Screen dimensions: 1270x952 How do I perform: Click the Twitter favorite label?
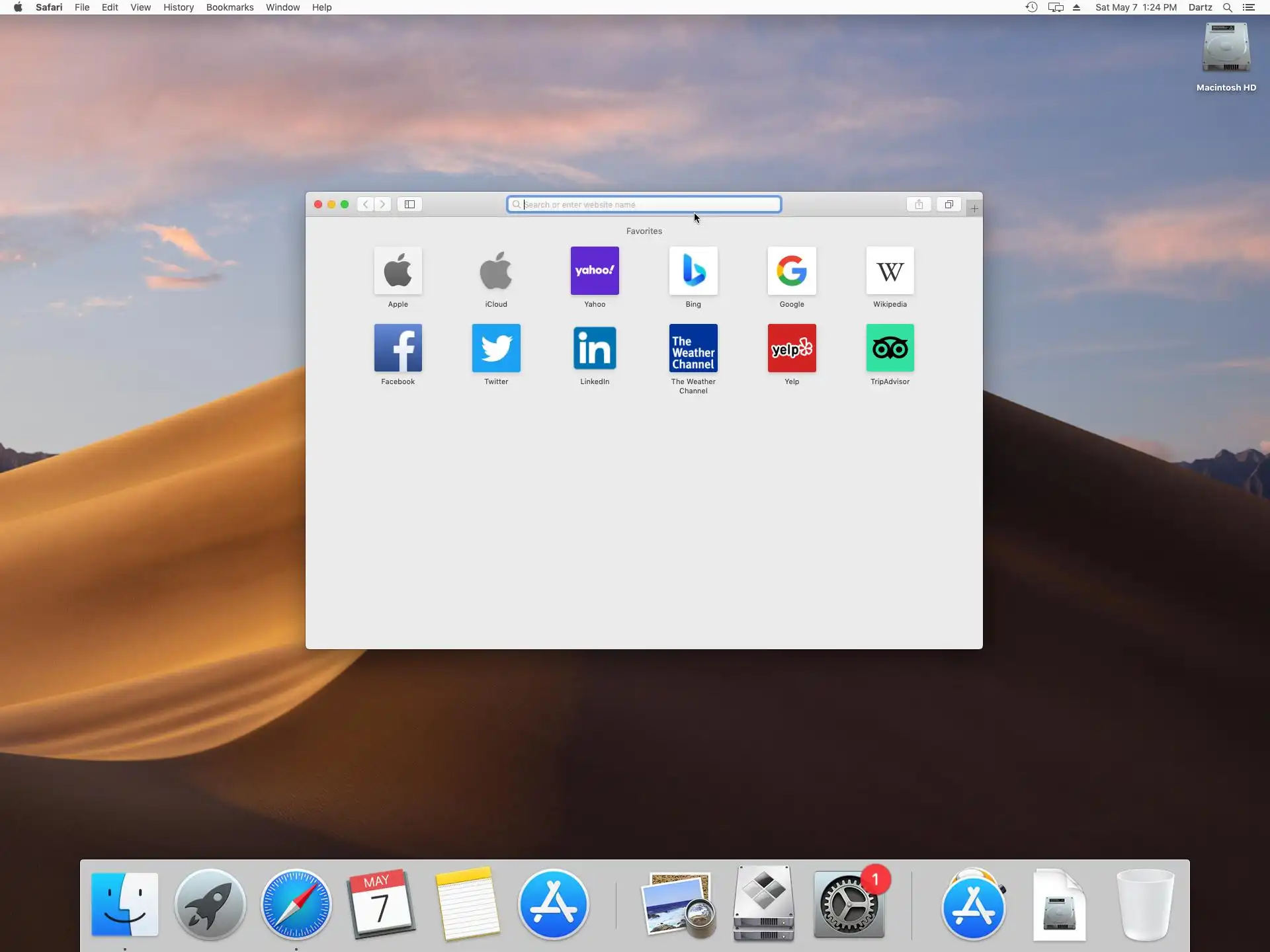pos(496,381)
